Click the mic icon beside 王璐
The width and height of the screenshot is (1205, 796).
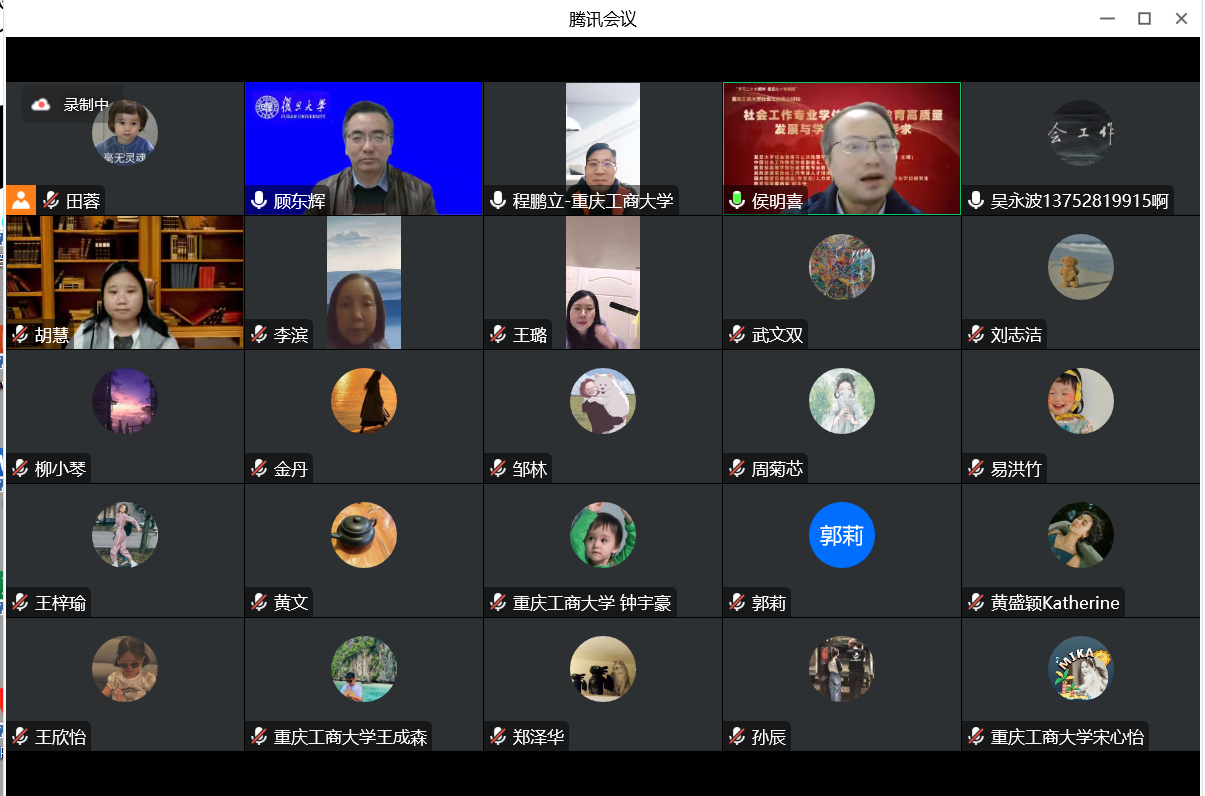tap(497, 336)
